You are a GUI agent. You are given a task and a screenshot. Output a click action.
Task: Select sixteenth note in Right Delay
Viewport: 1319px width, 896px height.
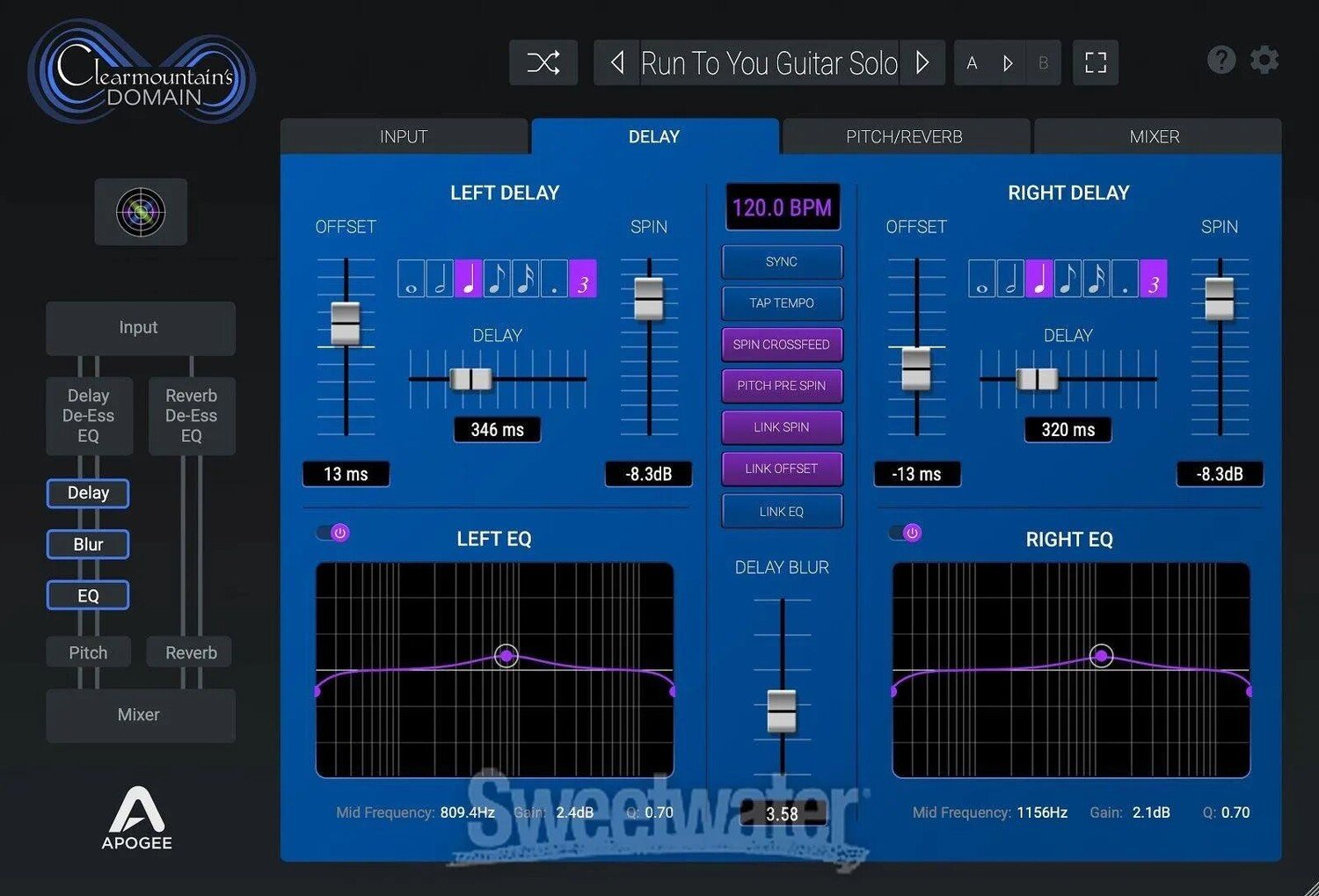click(1097, 278)
